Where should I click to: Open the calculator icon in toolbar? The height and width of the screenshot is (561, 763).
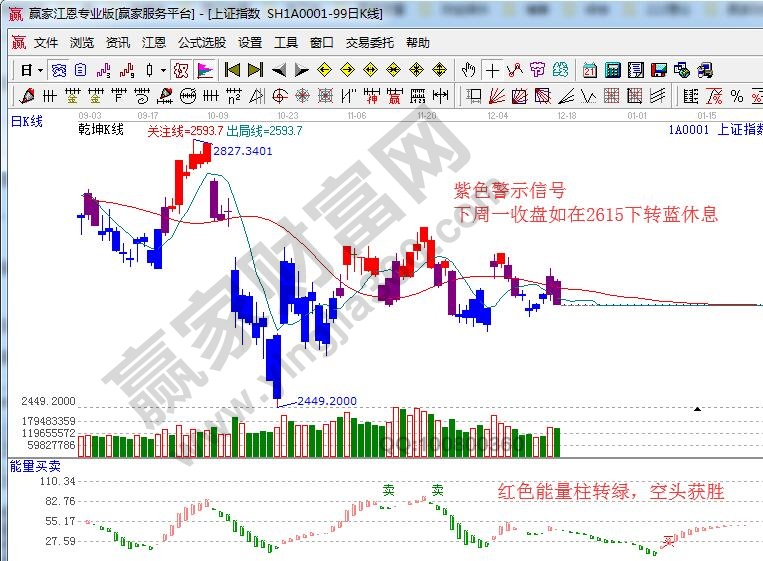(x=612, y=70)
